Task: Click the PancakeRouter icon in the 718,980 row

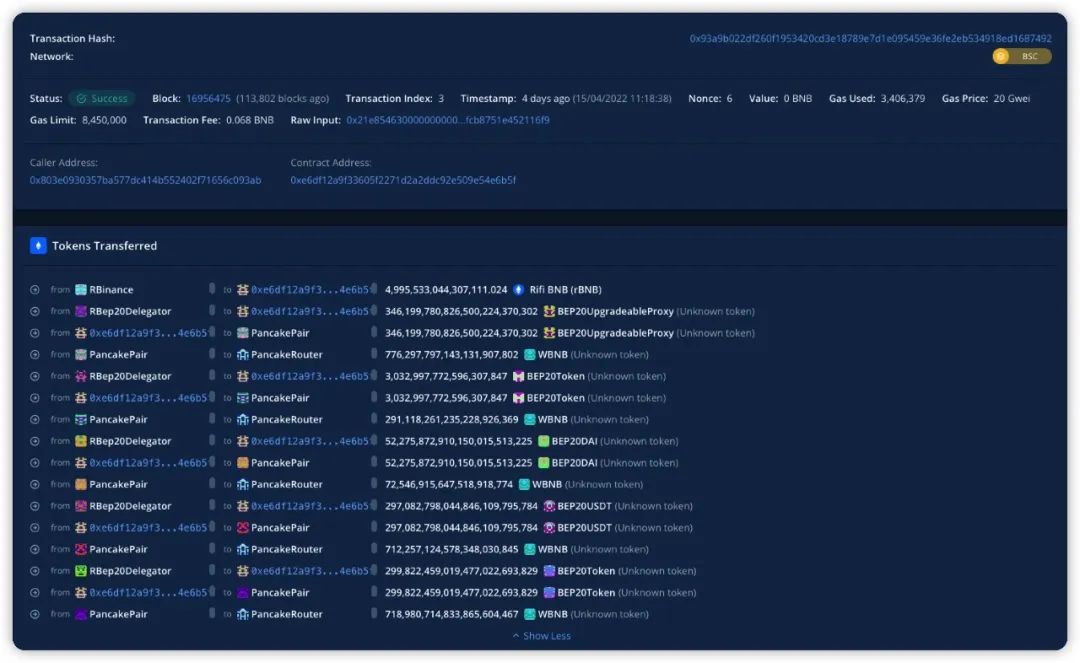Action: click(x=242, y=614)
